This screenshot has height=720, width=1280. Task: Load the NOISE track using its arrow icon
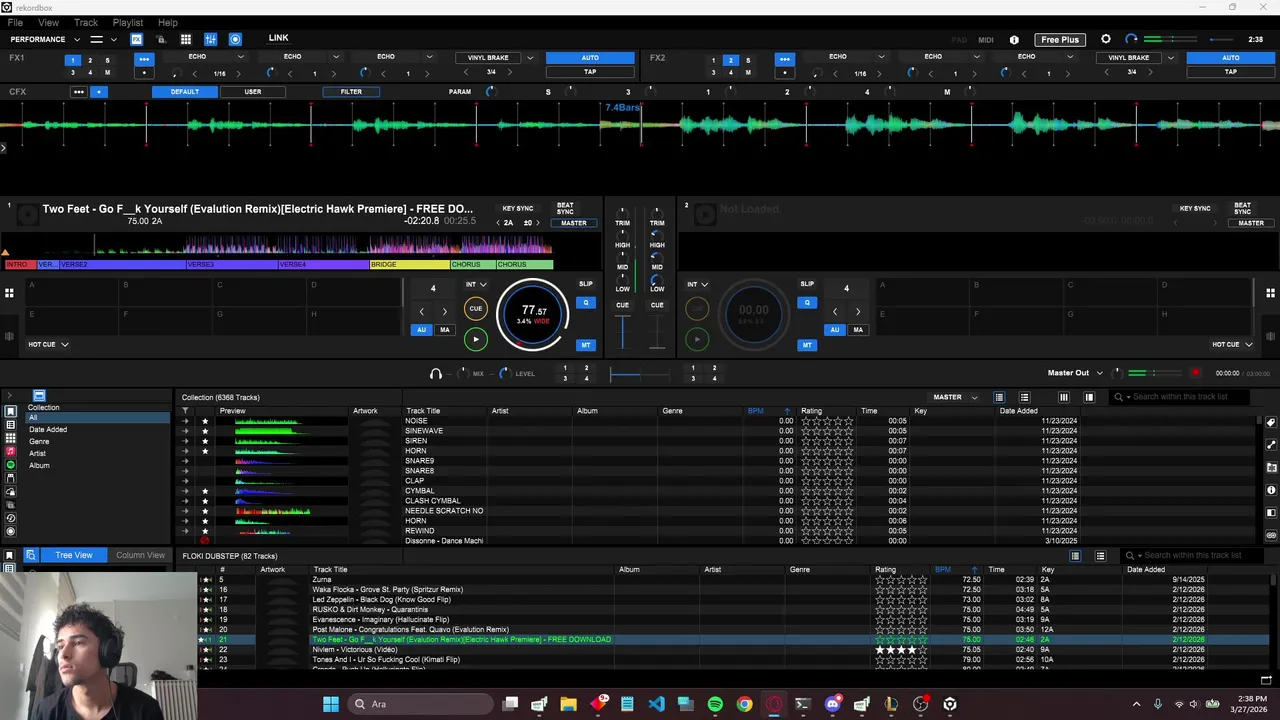[x=185, y=421]
